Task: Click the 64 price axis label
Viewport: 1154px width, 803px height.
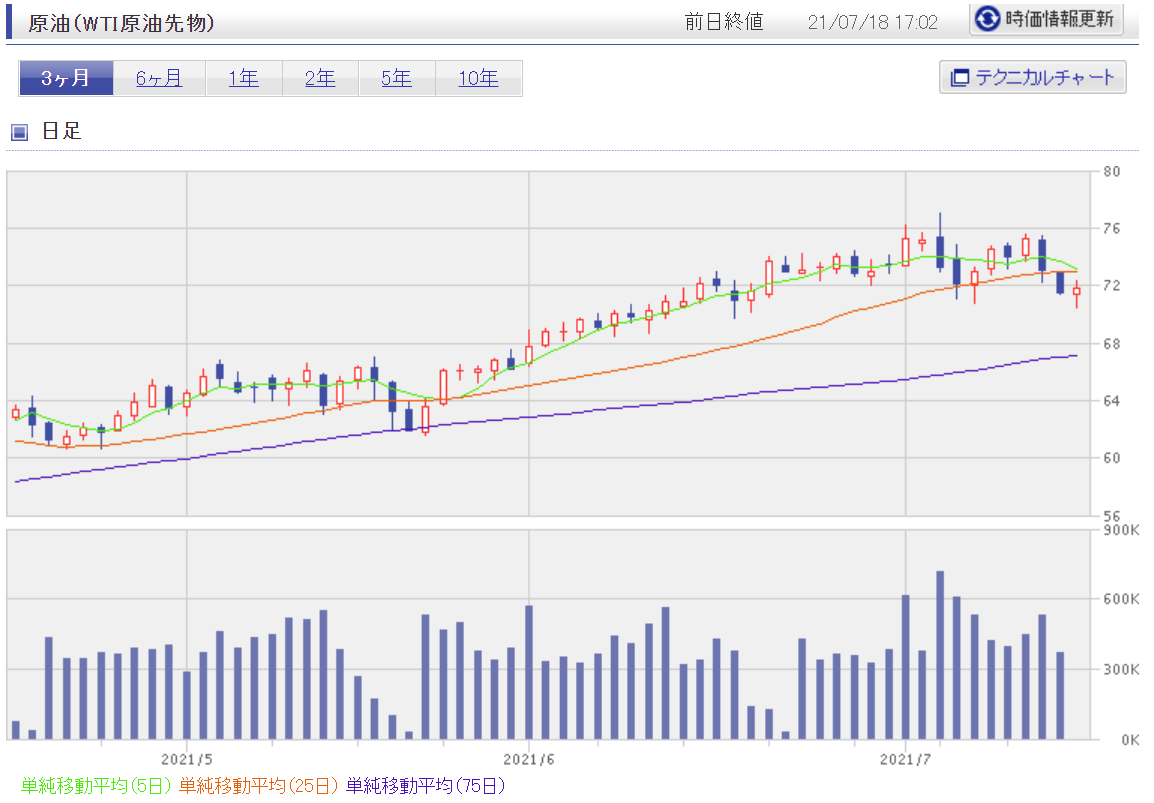Action: coord(1111,401)
